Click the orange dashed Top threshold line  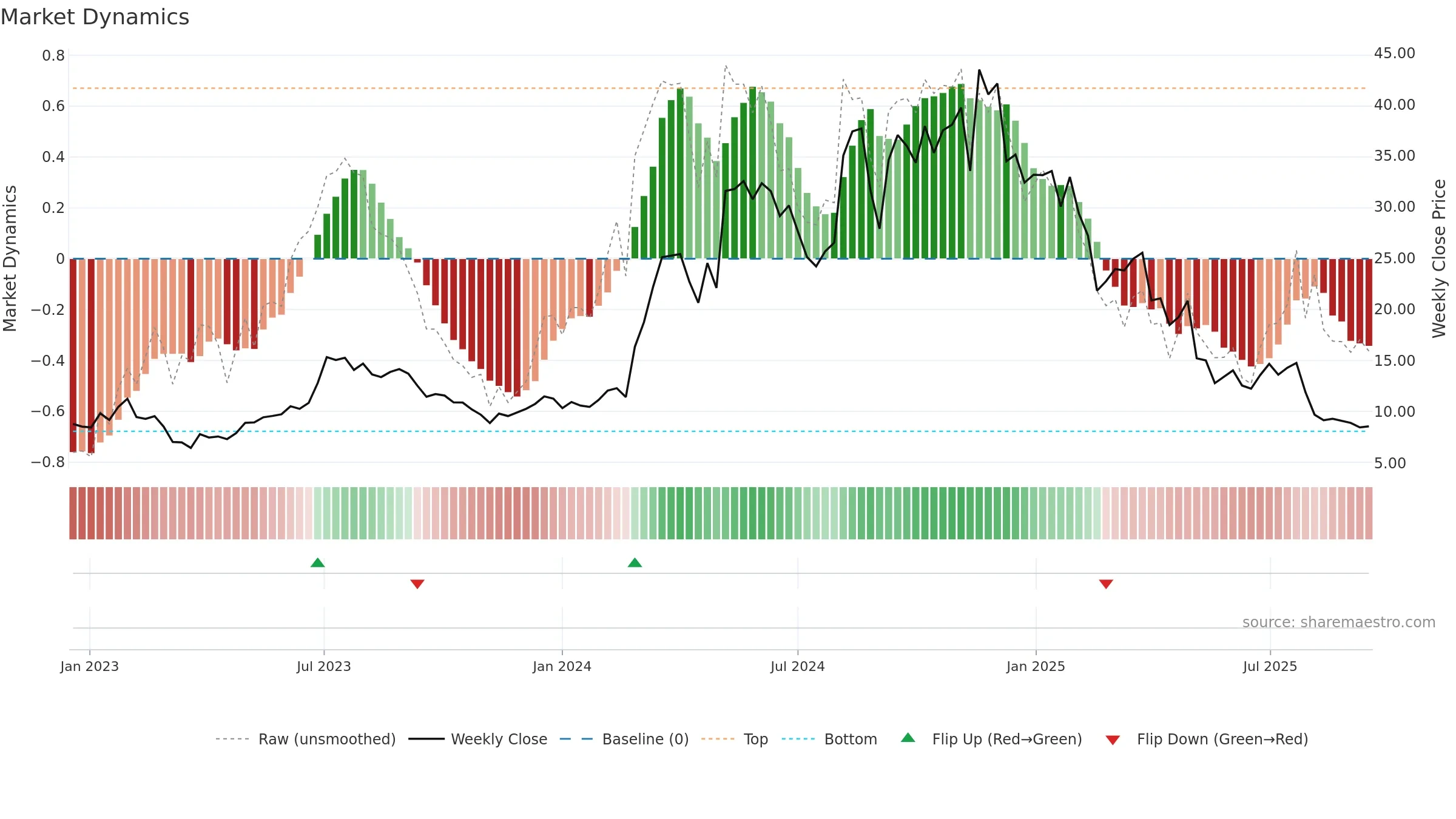pos(720,89)
